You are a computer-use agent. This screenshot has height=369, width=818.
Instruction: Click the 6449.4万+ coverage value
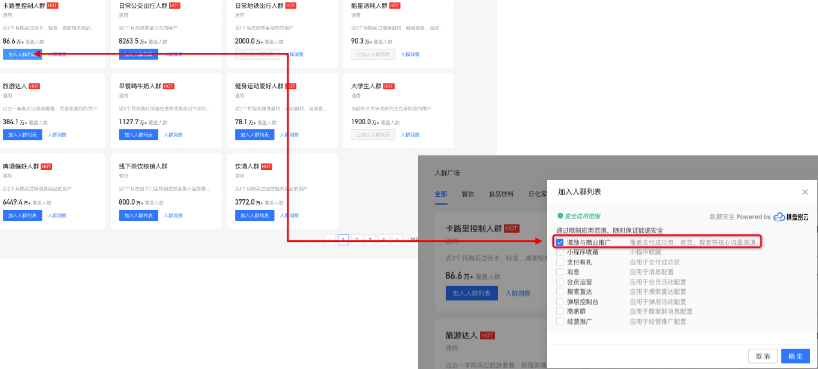point(14,202)
